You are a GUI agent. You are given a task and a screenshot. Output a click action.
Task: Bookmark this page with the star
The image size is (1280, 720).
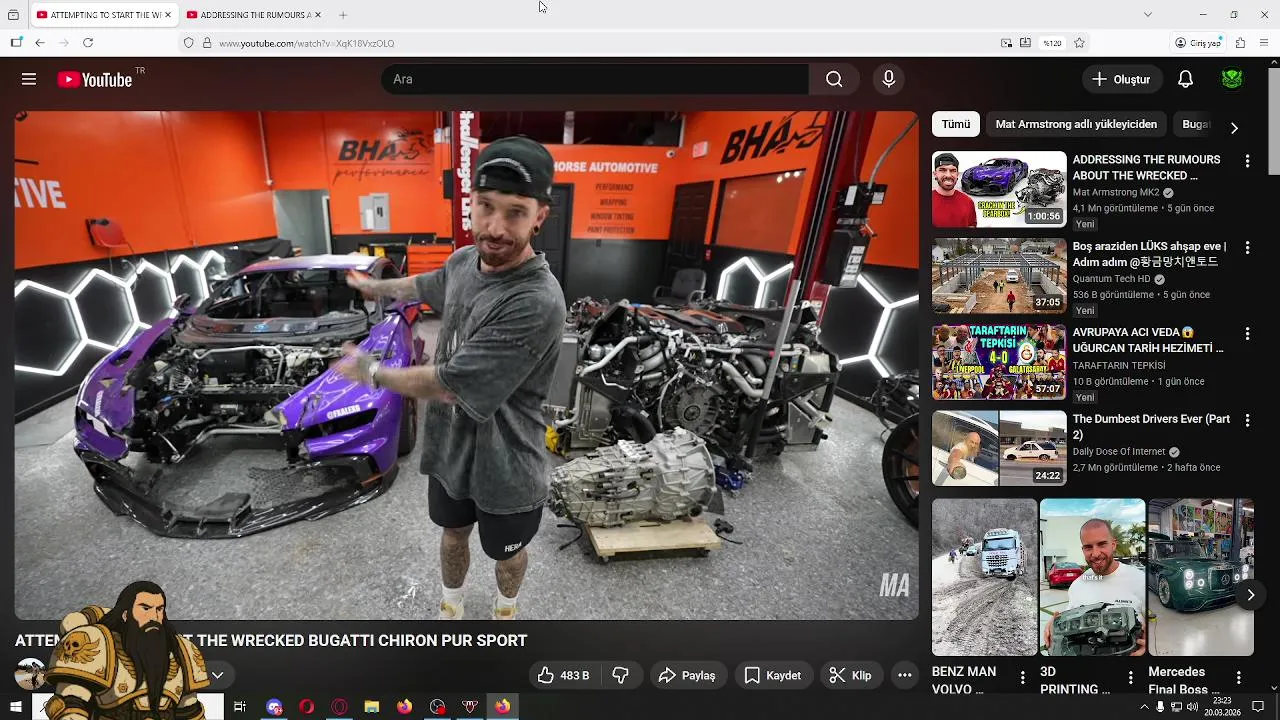click(x=1079, y=43)
